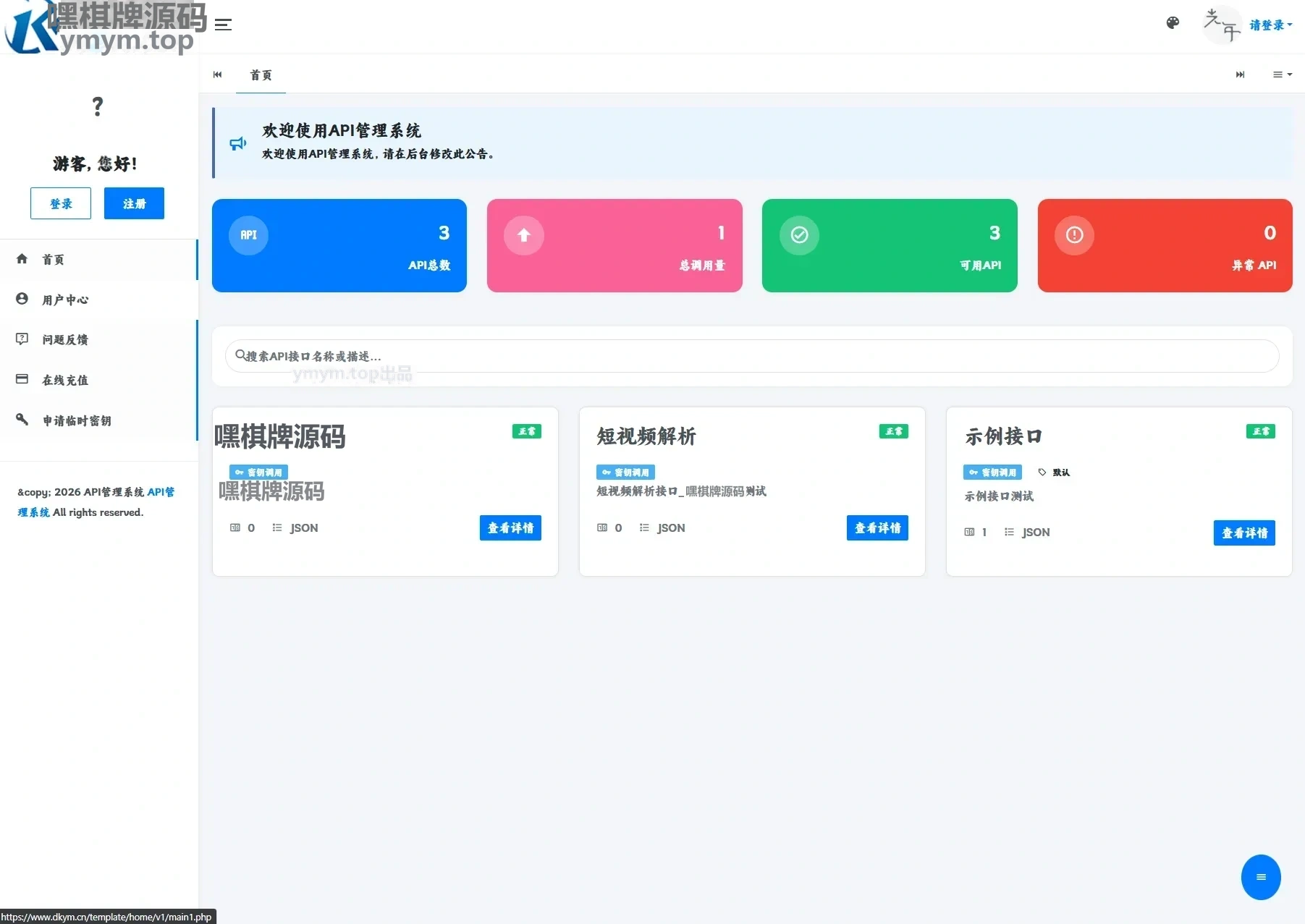Click the home icon in sidebar

[x=22, y=259]
